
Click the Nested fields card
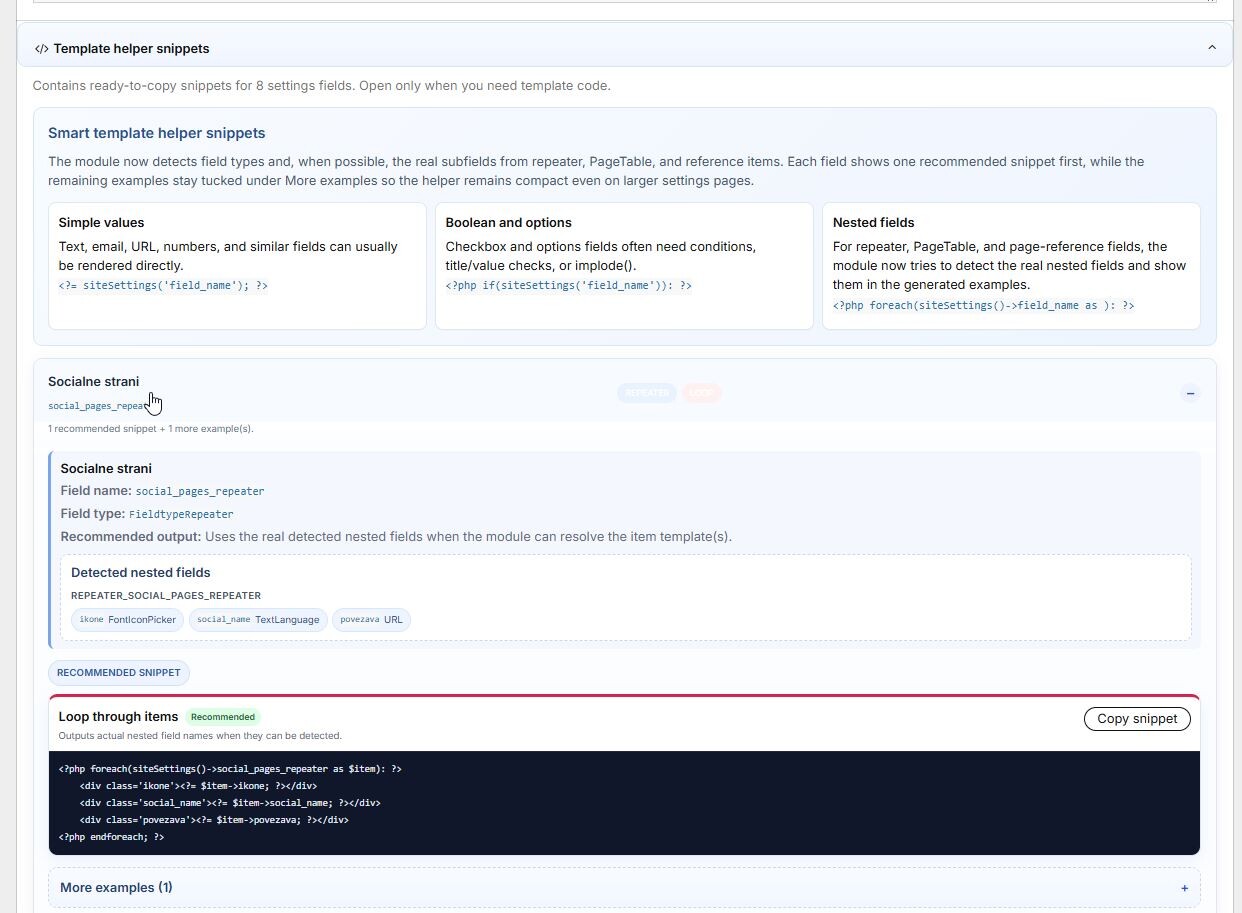point(1011,265)
